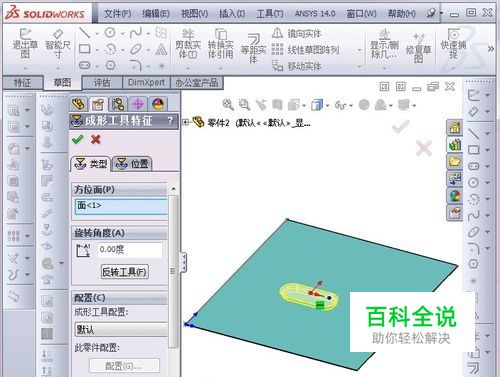The height and width of the screenshot is (377, 500).
Task: Open 窗口(W) menu
Action: 361,14
